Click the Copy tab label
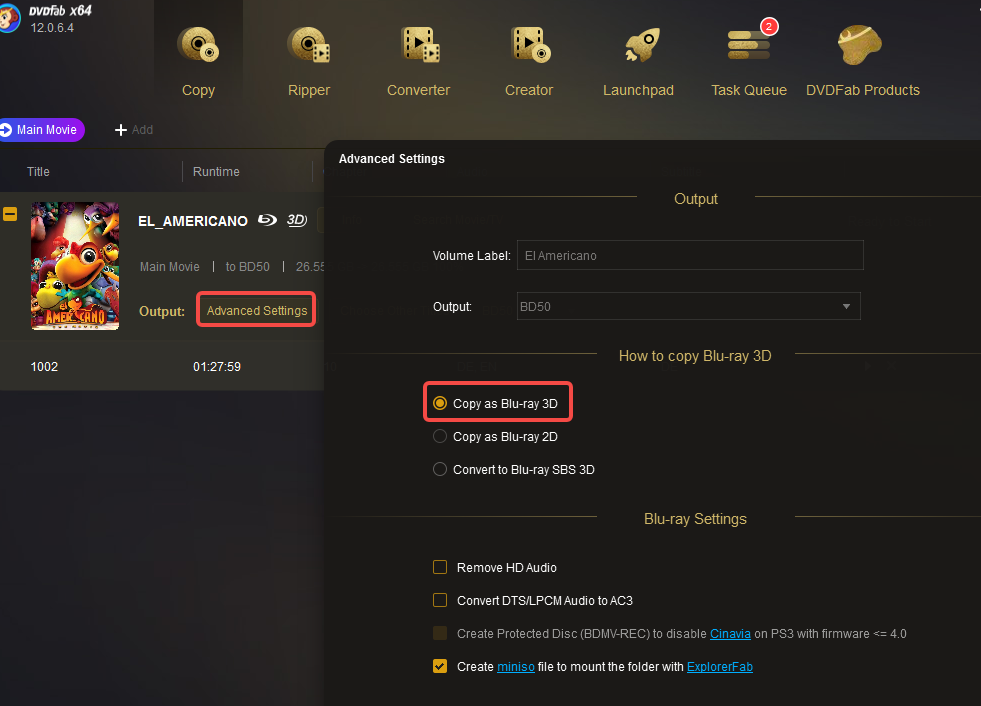981x706 pixels. (x=198, y=90)
